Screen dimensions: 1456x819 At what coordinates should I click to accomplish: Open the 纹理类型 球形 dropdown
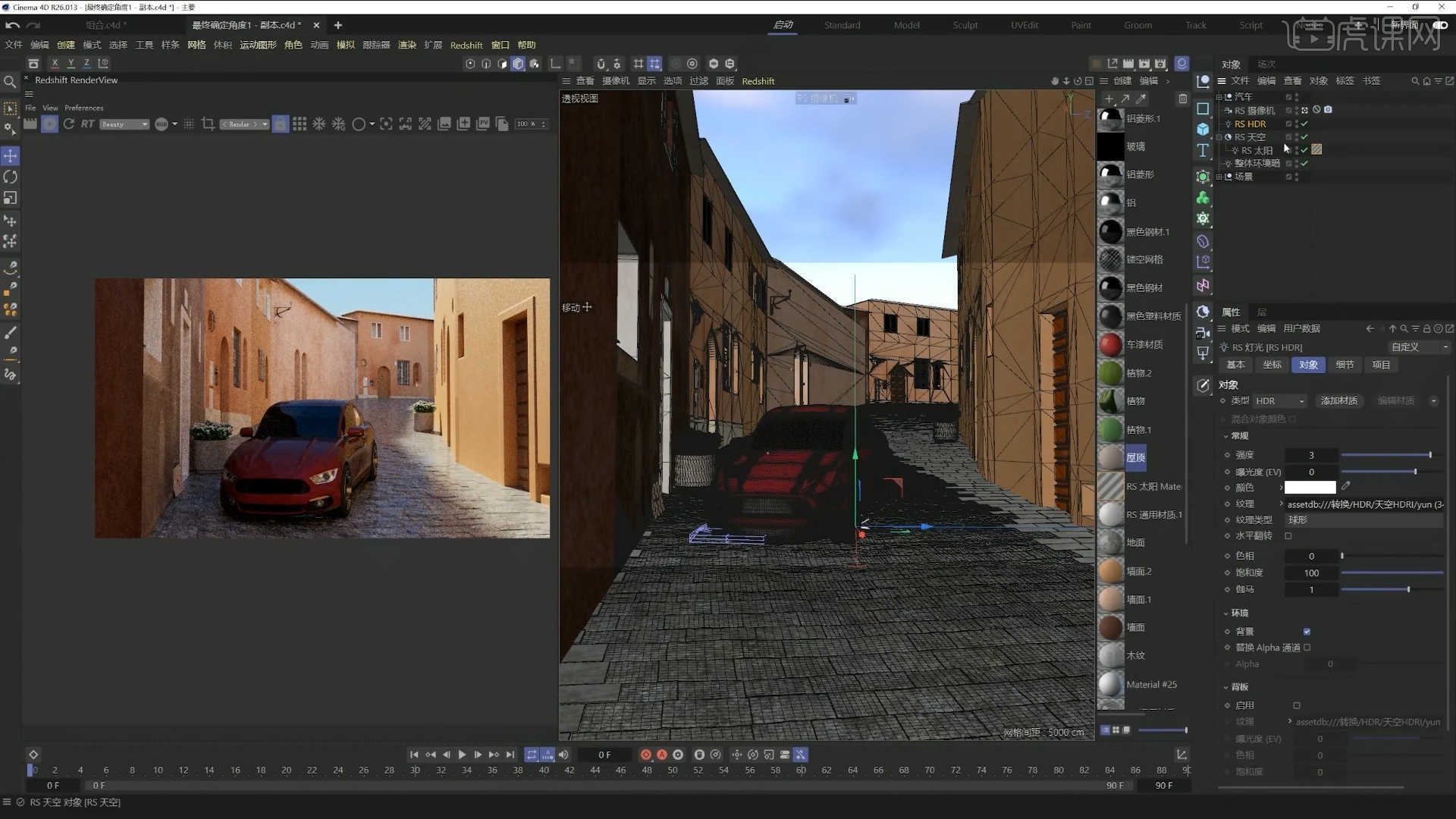pos(1363,519)
